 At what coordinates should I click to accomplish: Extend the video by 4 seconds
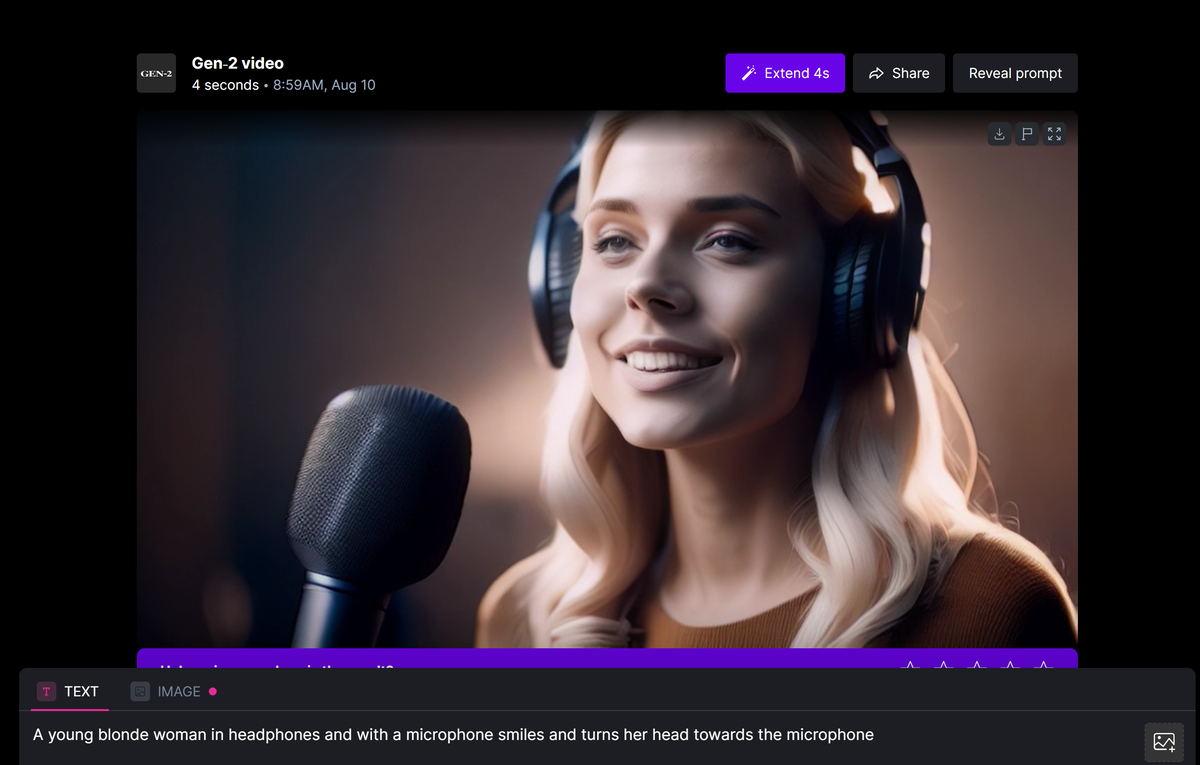785,73
